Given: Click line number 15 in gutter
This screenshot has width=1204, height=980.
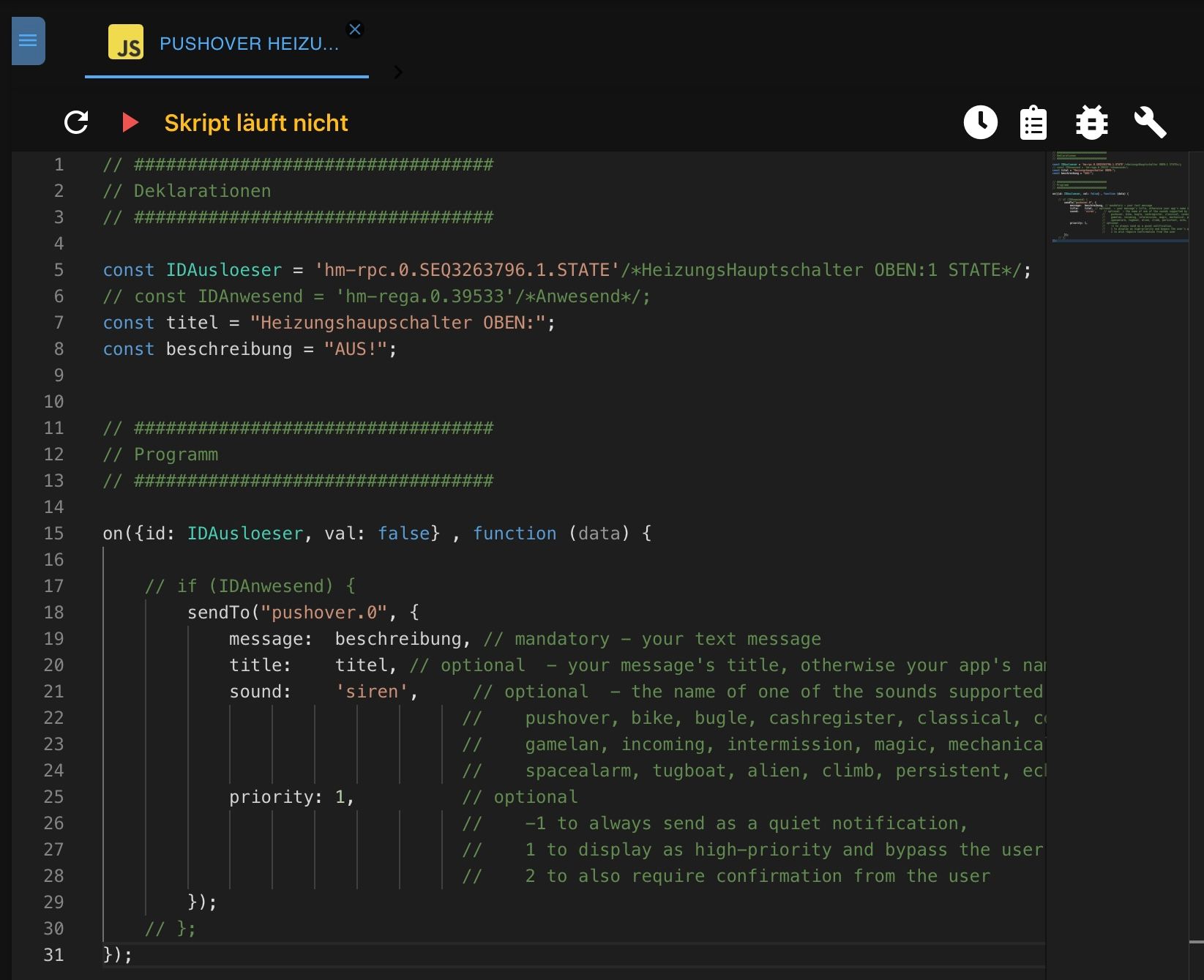Looking at the screenshot, I should pyautogui.click(x=53, y=534).
